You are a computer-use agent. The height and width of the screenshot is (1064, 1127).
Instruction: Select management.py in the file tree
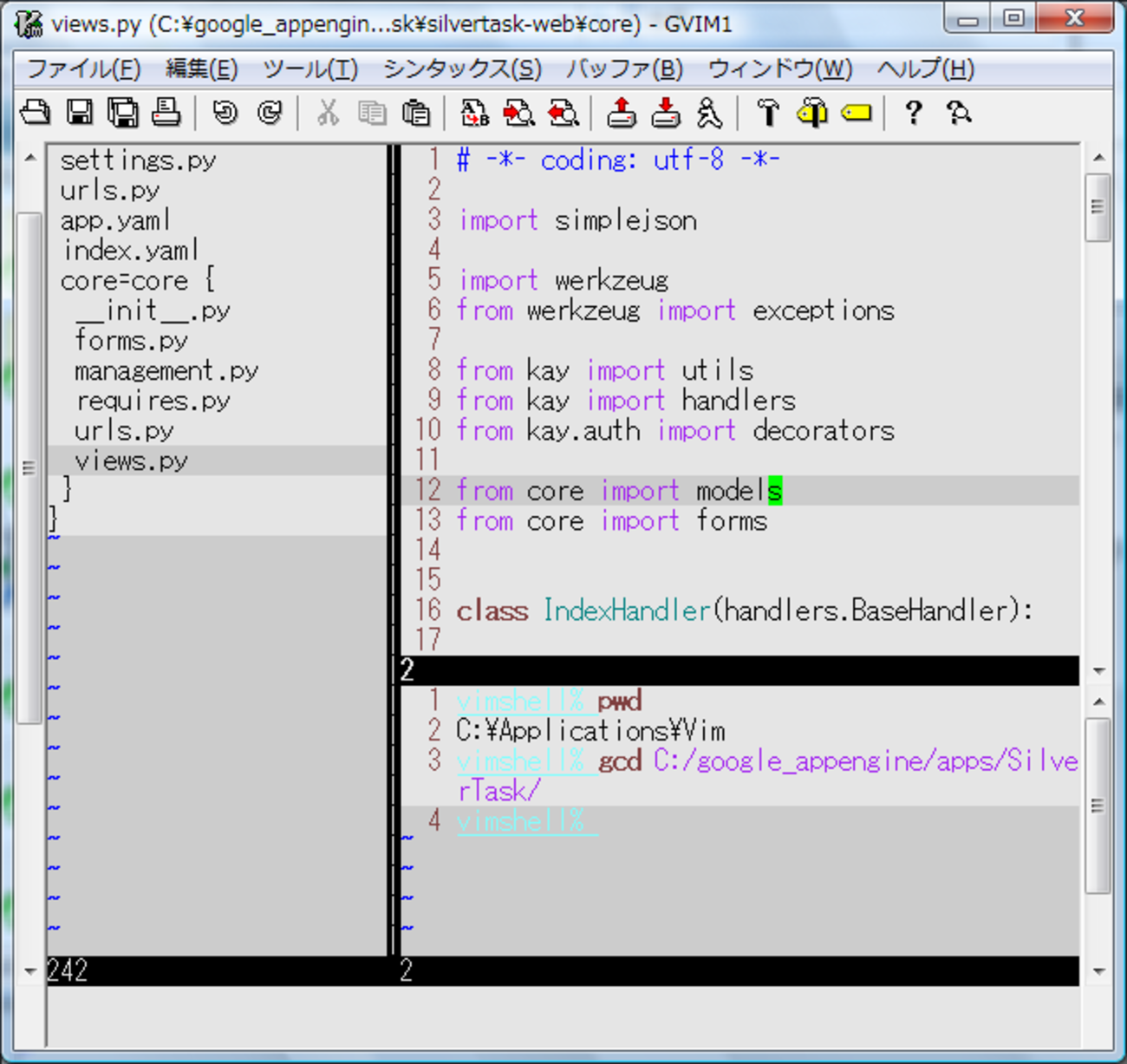point(166,371)
